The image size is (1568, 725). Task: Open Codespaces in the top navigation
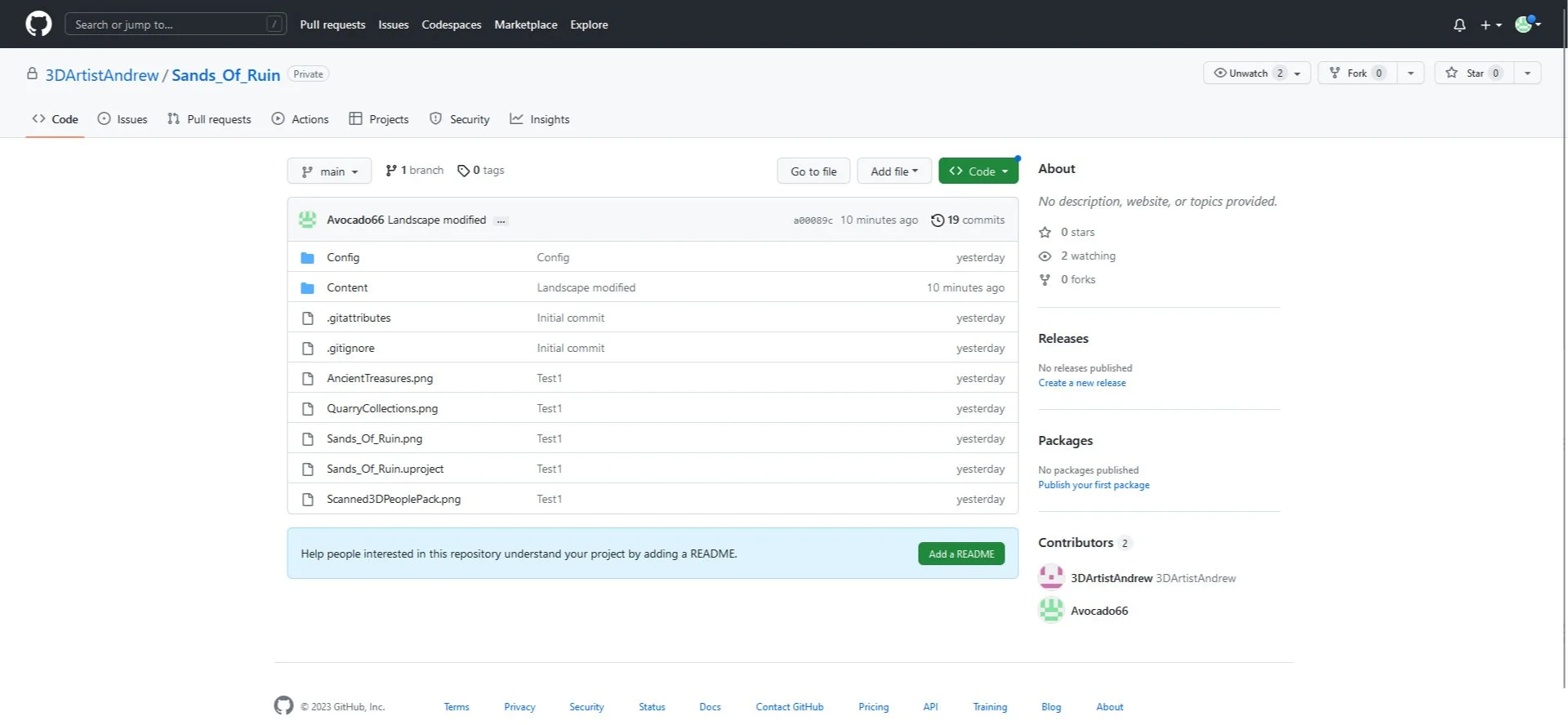452,24
